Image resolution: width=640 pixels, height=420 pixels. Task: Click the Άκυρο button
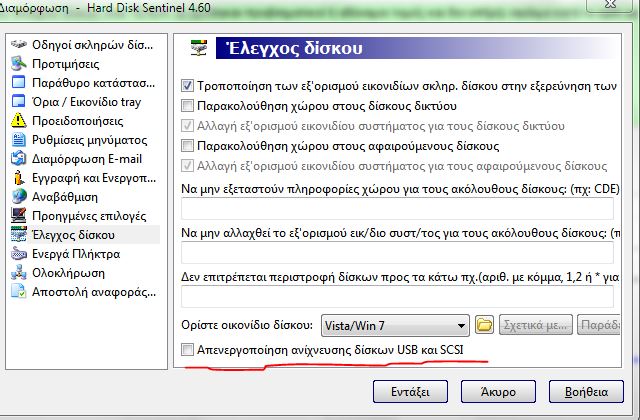click(498, 392)
